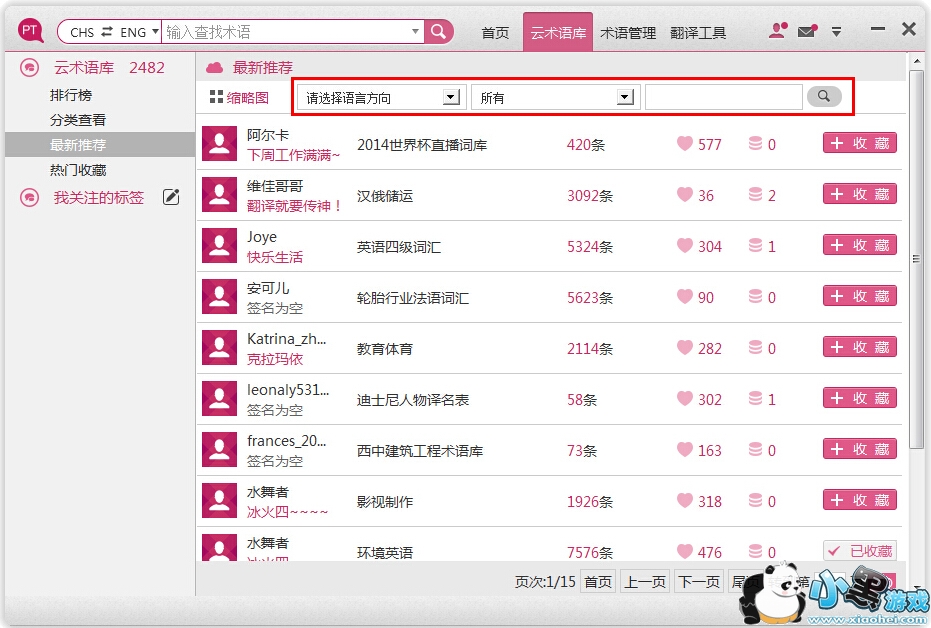
Task: Switch to 缩略图 thumbnail view
Action: pos(239,97)
